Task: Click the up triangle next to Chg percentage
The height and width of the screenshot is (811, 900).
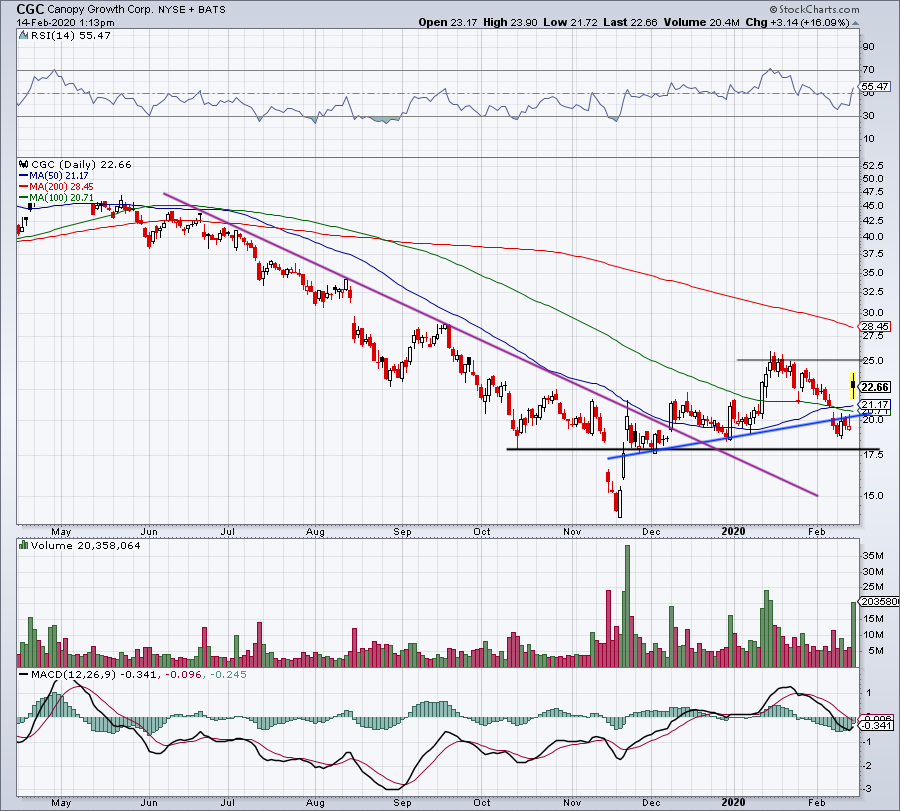Action: click(855, 23)
